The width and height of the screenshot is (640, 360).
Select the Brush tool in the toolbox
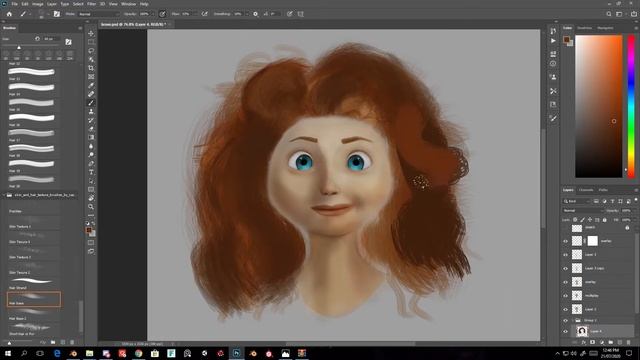click(91, 103)
